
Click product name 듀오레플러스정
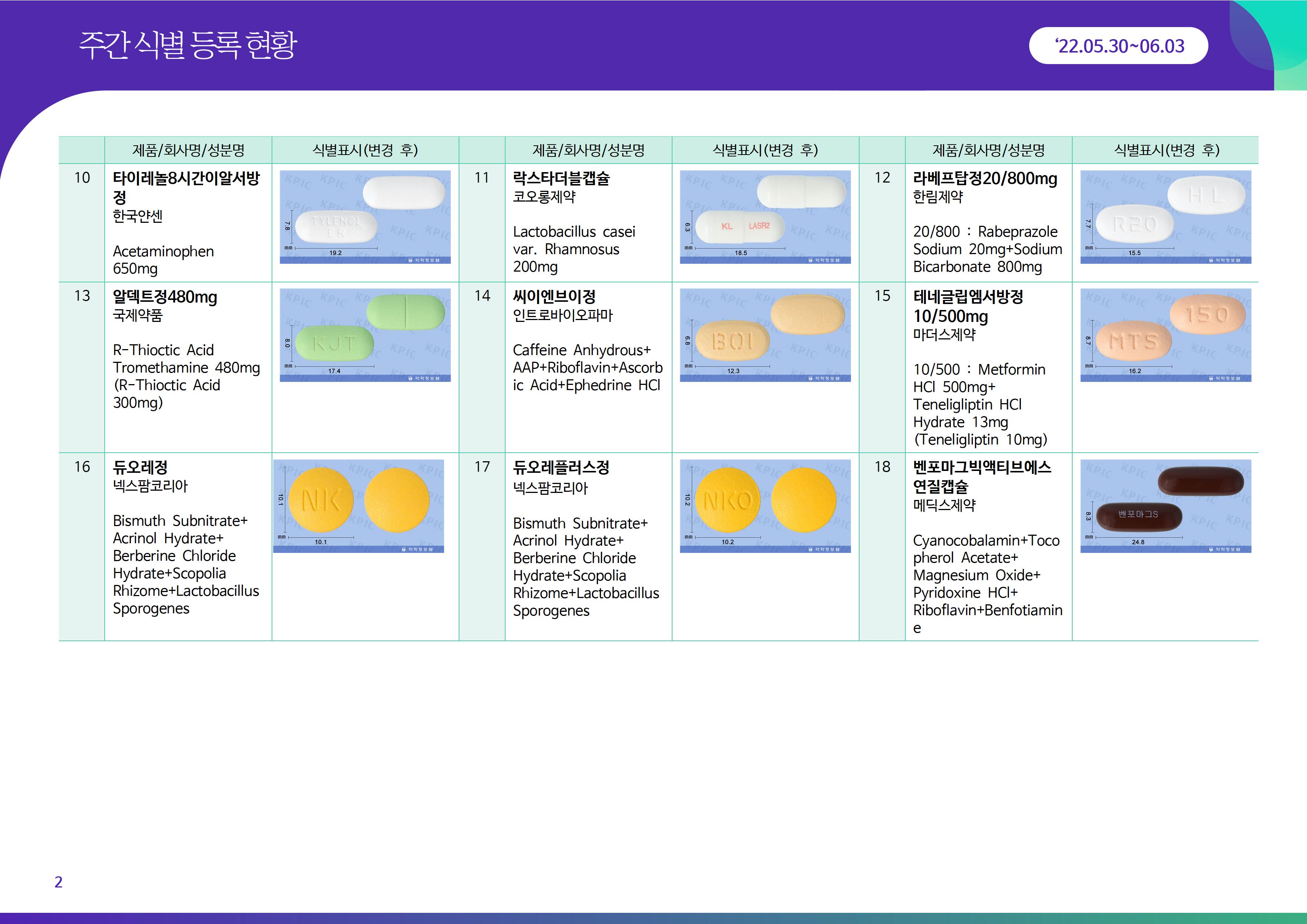click(x=561, y=468)
